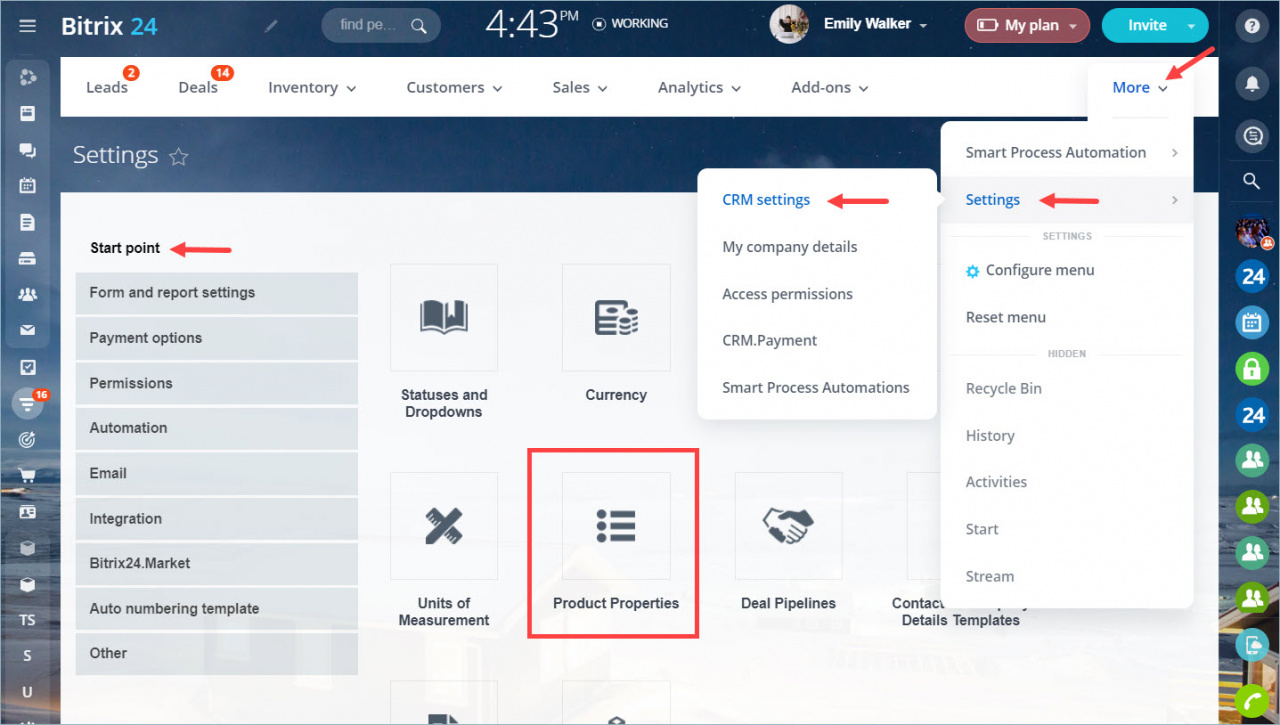
Task: Click the green phone call icon
Action: pyautogui.click(x=1252, y=700)
